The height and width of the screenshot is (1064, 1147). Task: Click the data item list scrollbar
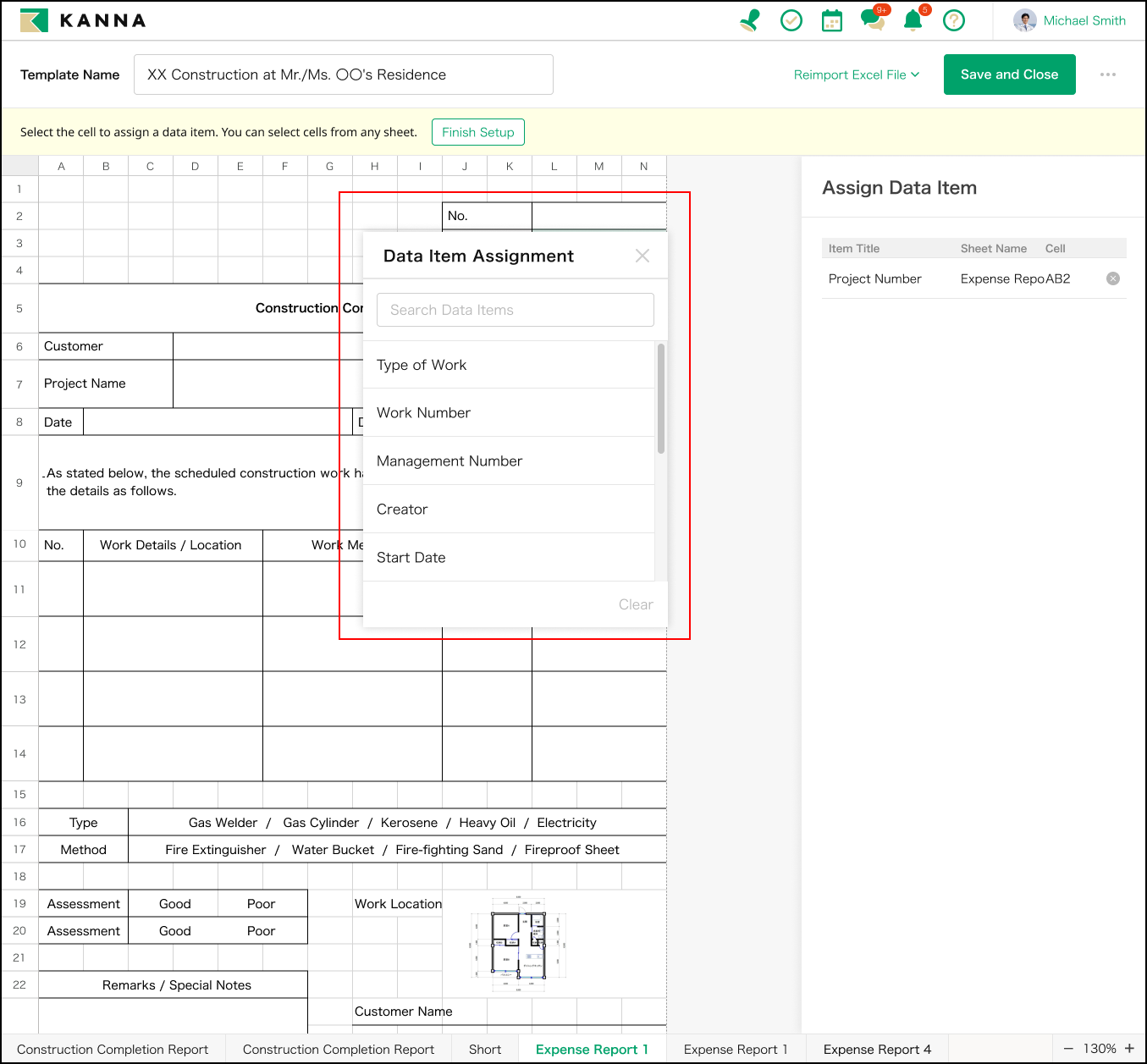661,398
